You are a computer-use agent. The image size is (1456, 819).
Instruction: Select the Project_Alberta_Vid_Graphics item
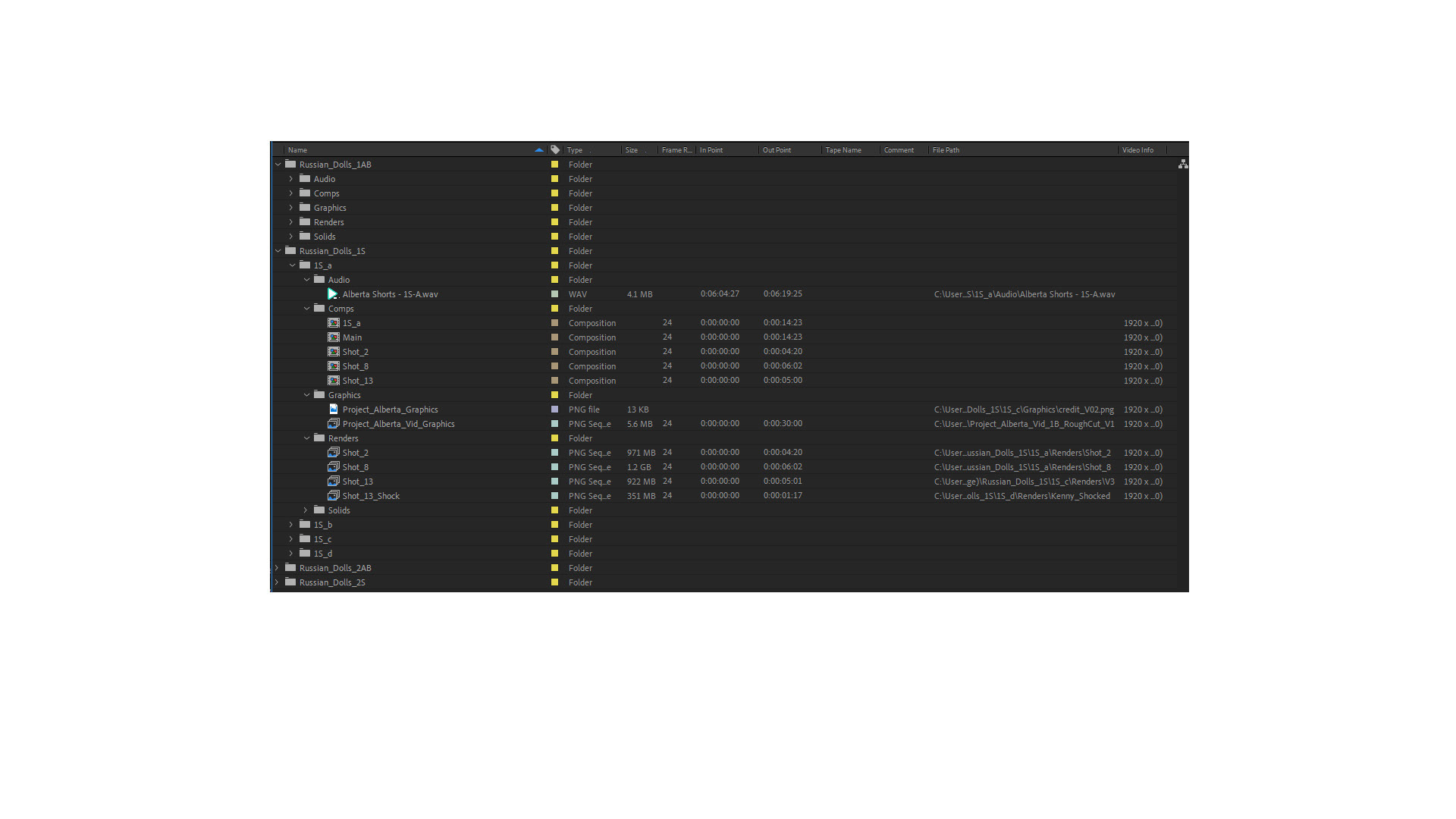tap(398, 424)
